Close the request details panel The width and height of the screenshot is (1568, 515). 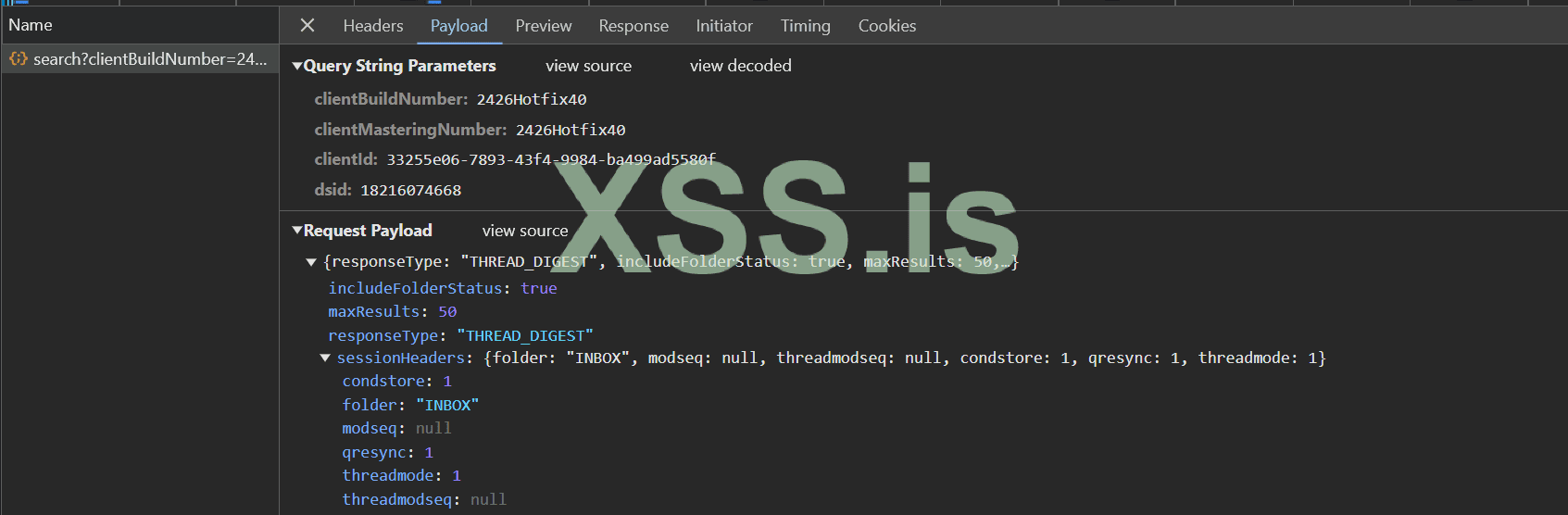[x=307, y=26]
